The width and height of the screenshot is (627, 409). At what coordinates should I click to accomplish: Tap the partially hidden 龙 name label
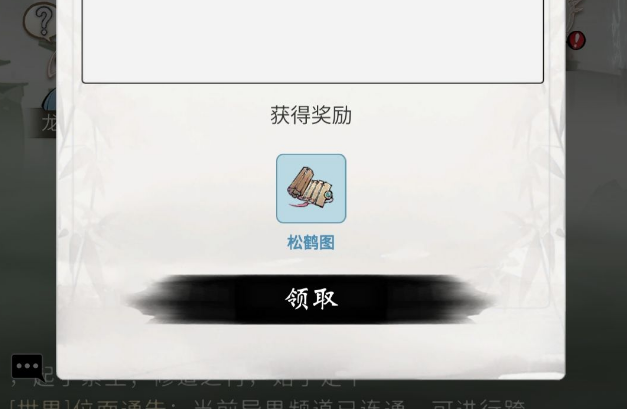point(49,123)
